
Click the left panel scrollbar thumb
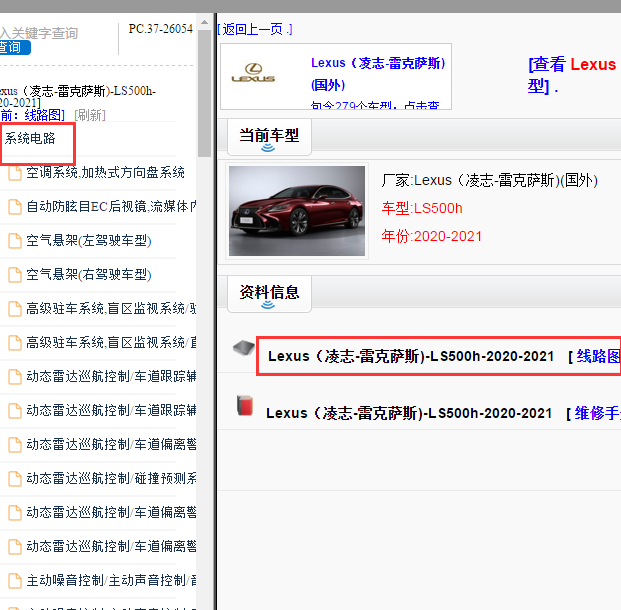[x=204, y=93]
